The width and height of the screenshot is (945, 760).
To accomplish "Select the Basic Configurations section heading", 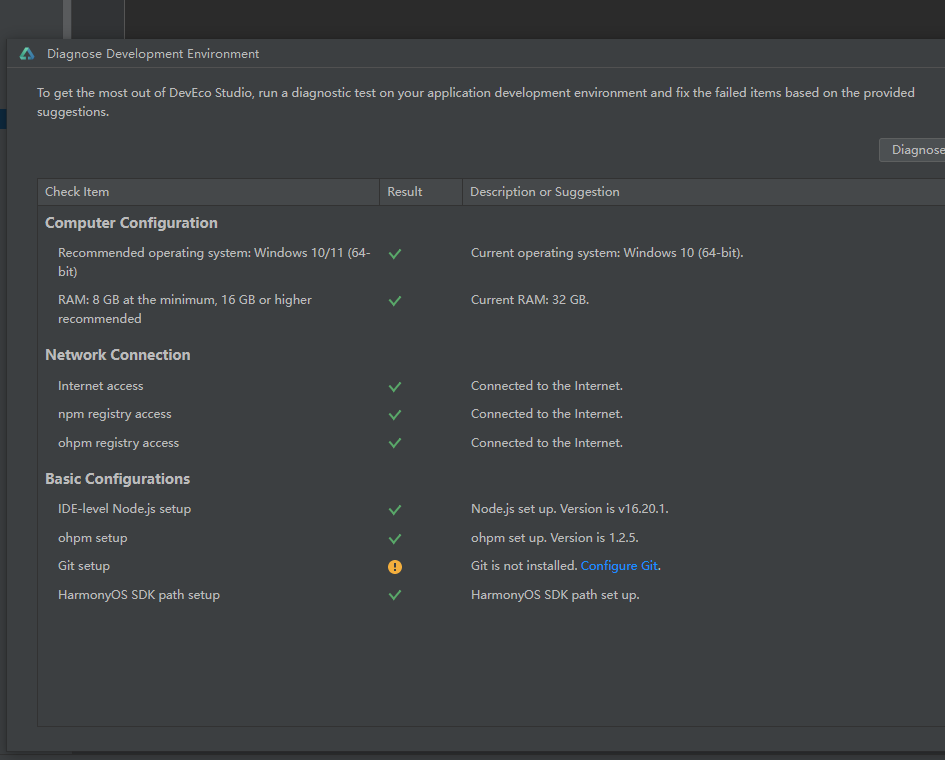I will [118, 479].
